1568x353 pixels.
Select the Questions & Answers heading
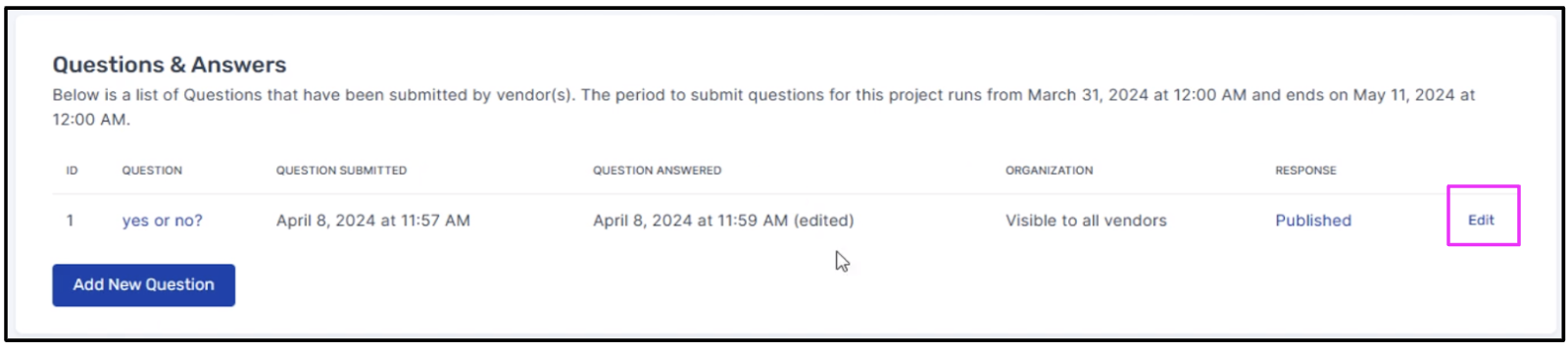pyautogui.click(x=170, y=65)
